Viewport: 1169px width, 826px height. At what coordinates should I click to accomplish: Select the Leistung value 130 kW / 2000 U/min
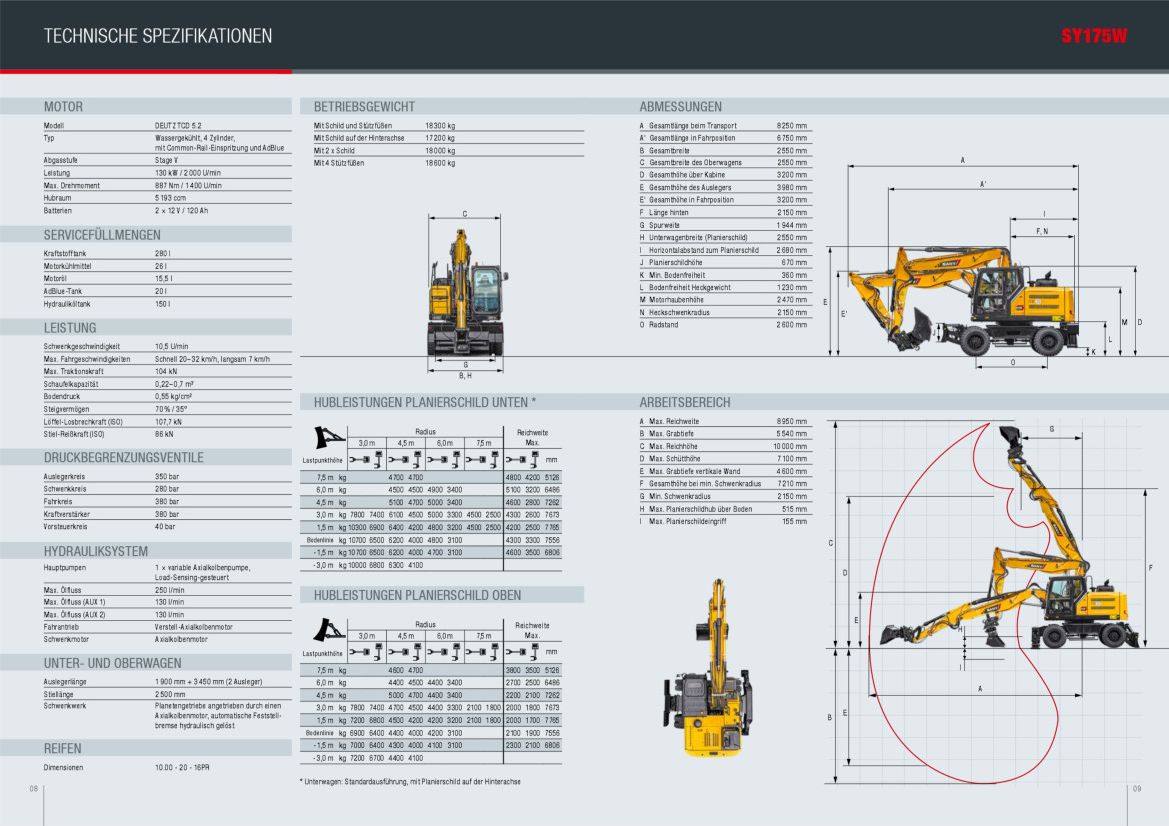(x=188, y=173)
